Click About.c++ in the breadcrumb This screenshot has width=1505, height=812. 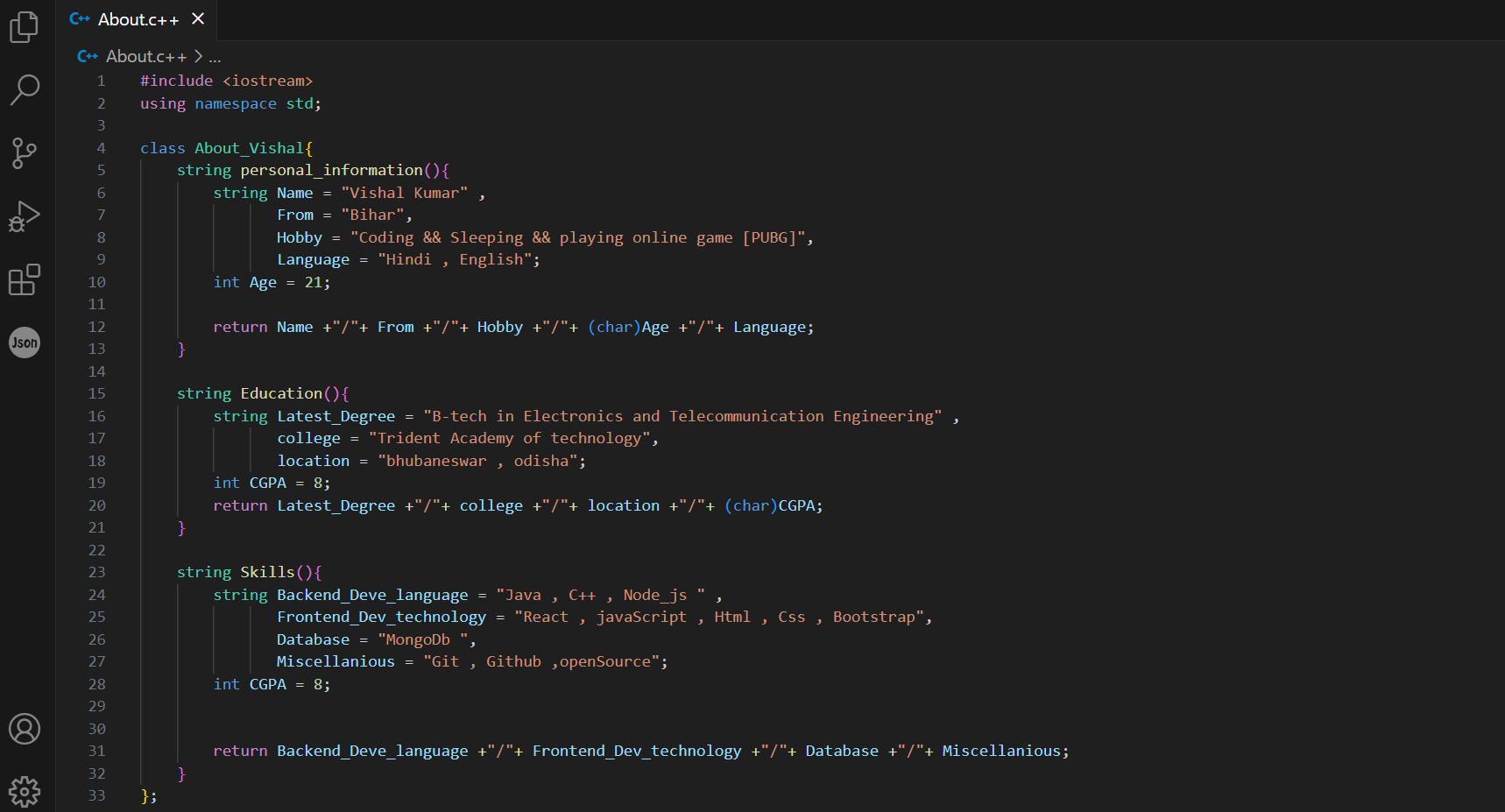(x=145, y=57)
